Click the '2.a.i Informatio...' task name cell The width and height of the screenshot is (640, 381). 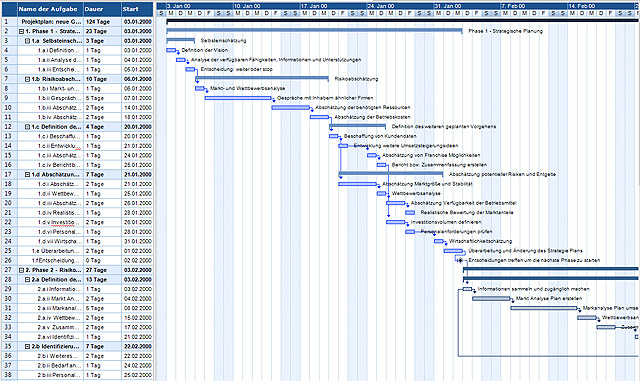50,289
